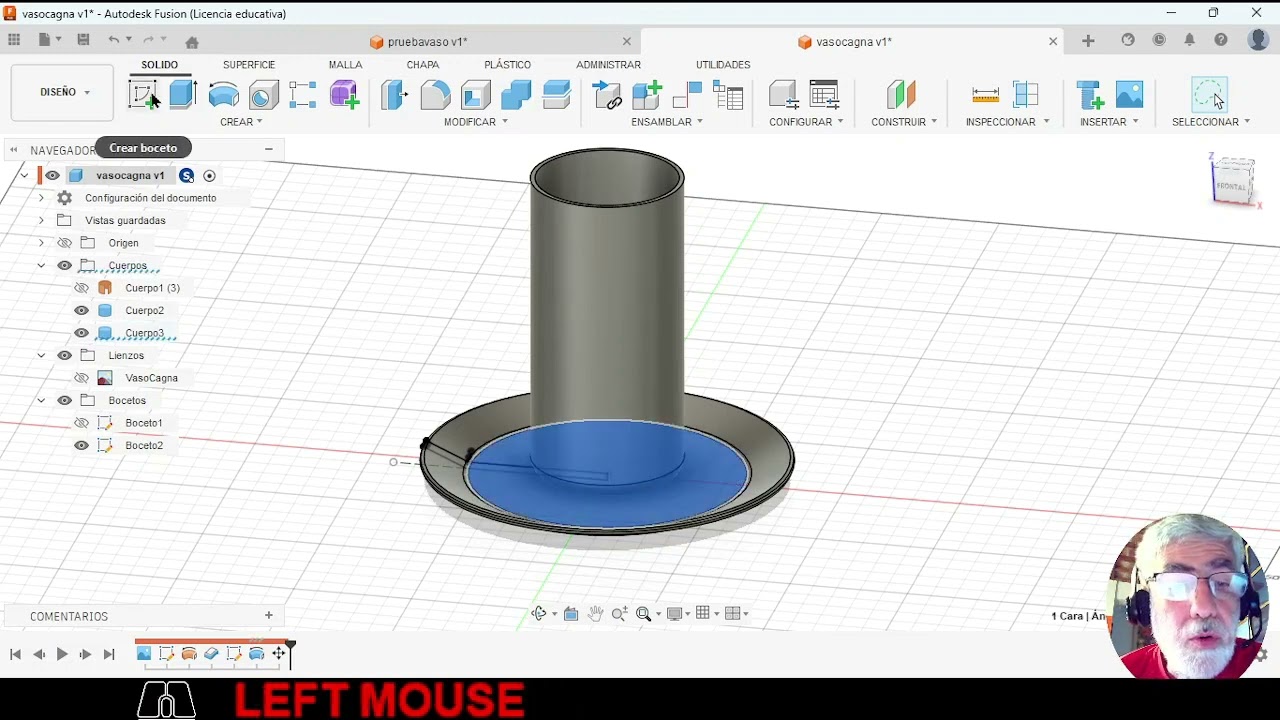Image resolution: width=1280 pixels, height=720 pixels.
Task: Select the Configure model icon
Action: [x=784, y=95]
